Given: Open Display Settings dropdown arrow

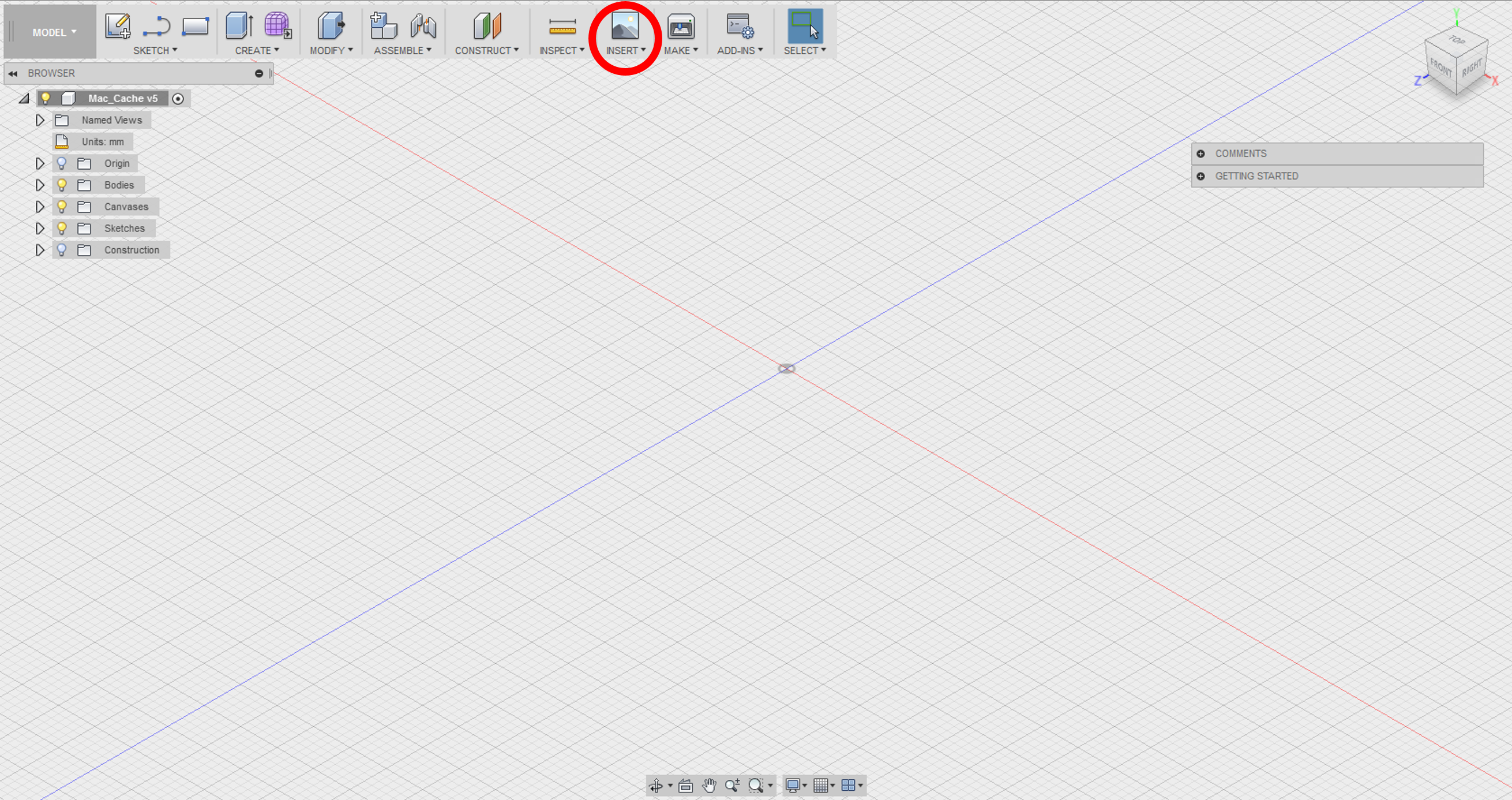Looking at the screenshot, I should [x=805, y=786].
